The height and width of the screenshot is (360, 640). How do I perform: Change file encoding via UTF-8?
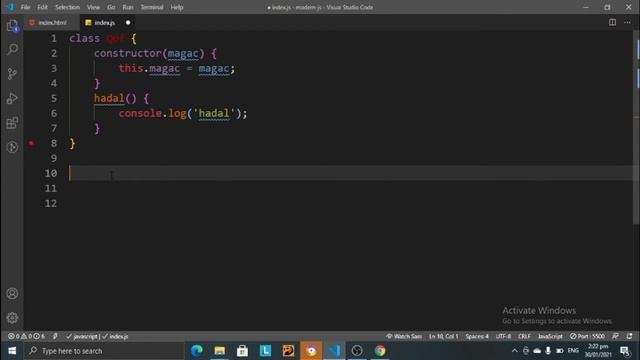click(x=503, y=336)
